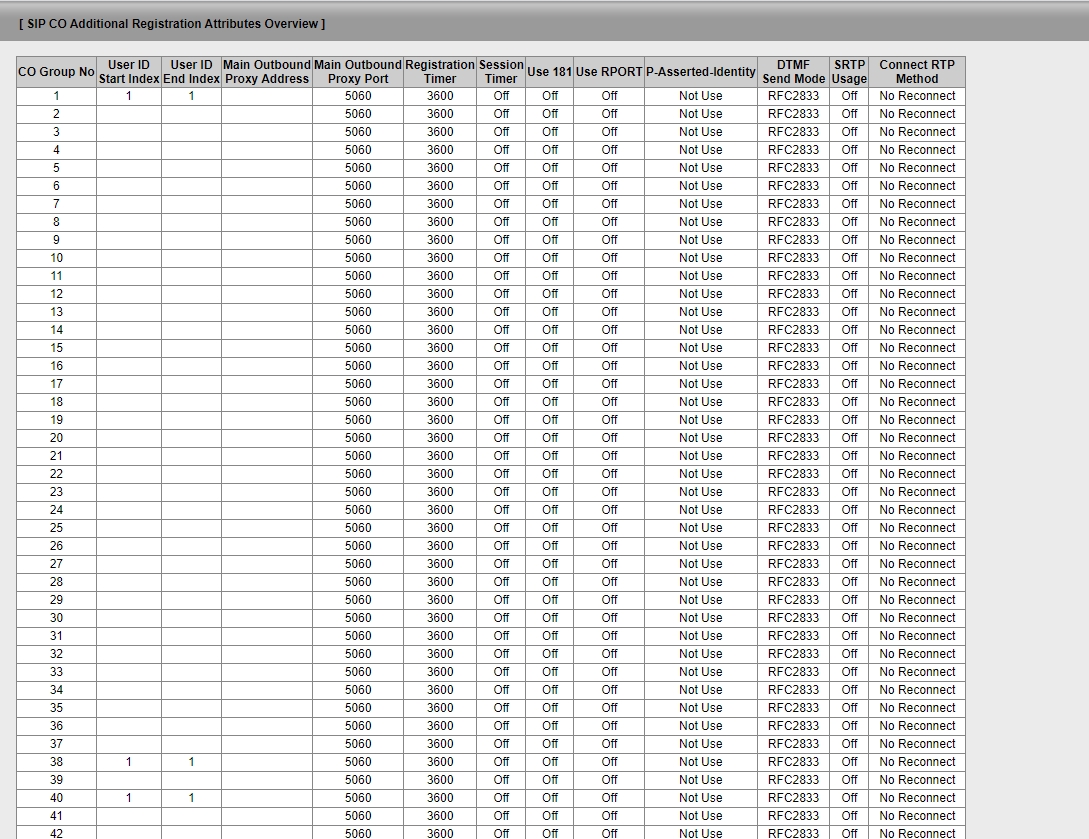Select CO Group number 1 cell
Image resolution: width=1089 pixels, height=839 pixels.
point(56,96)
